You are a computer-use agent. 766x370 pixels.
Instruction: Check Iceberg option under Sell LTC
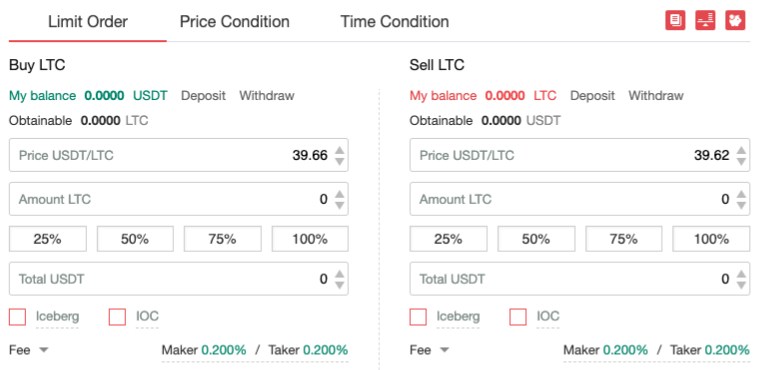click(418, 317)
